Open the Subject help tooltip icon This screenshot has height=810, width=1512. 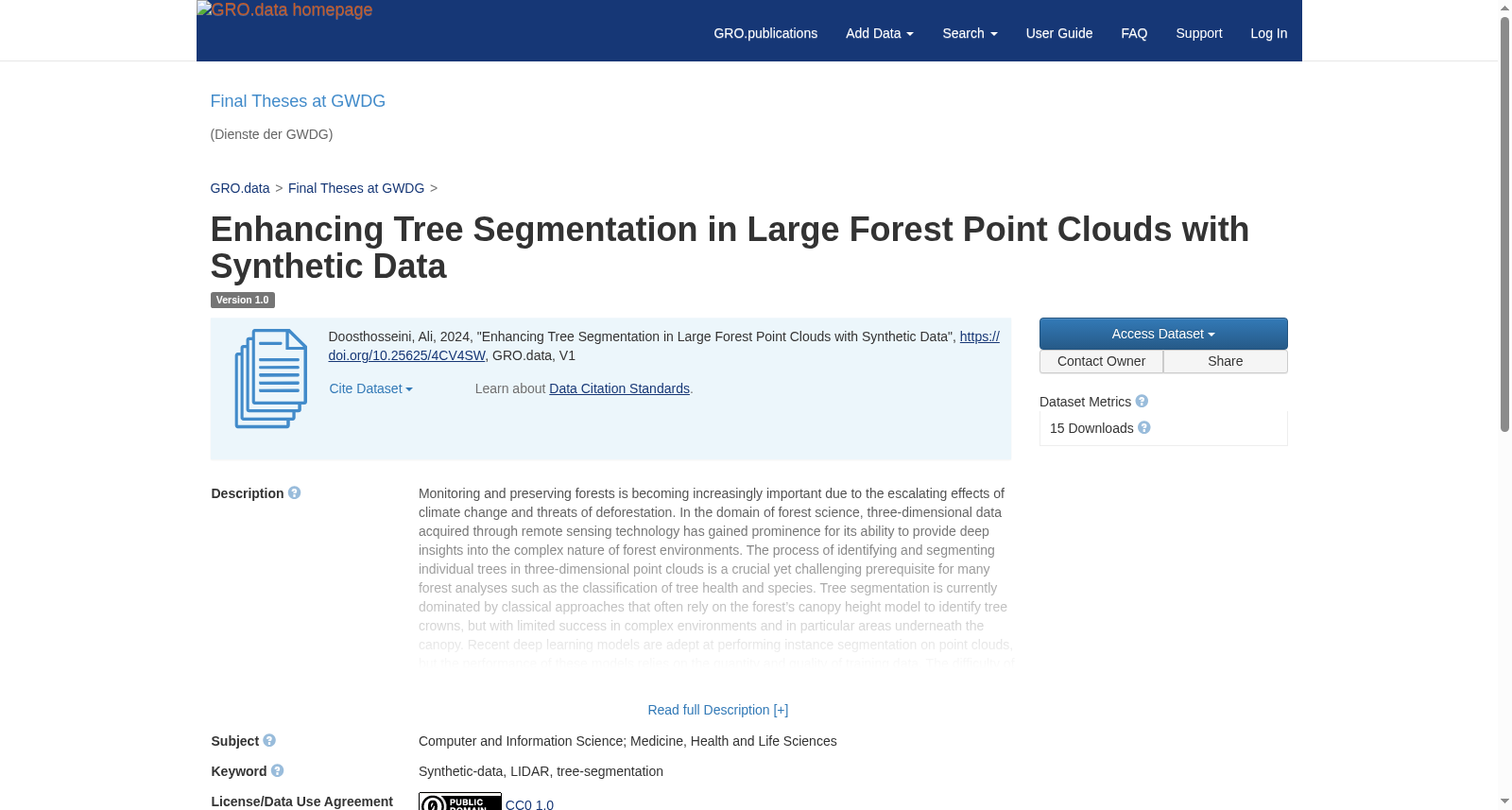point(269,741)
